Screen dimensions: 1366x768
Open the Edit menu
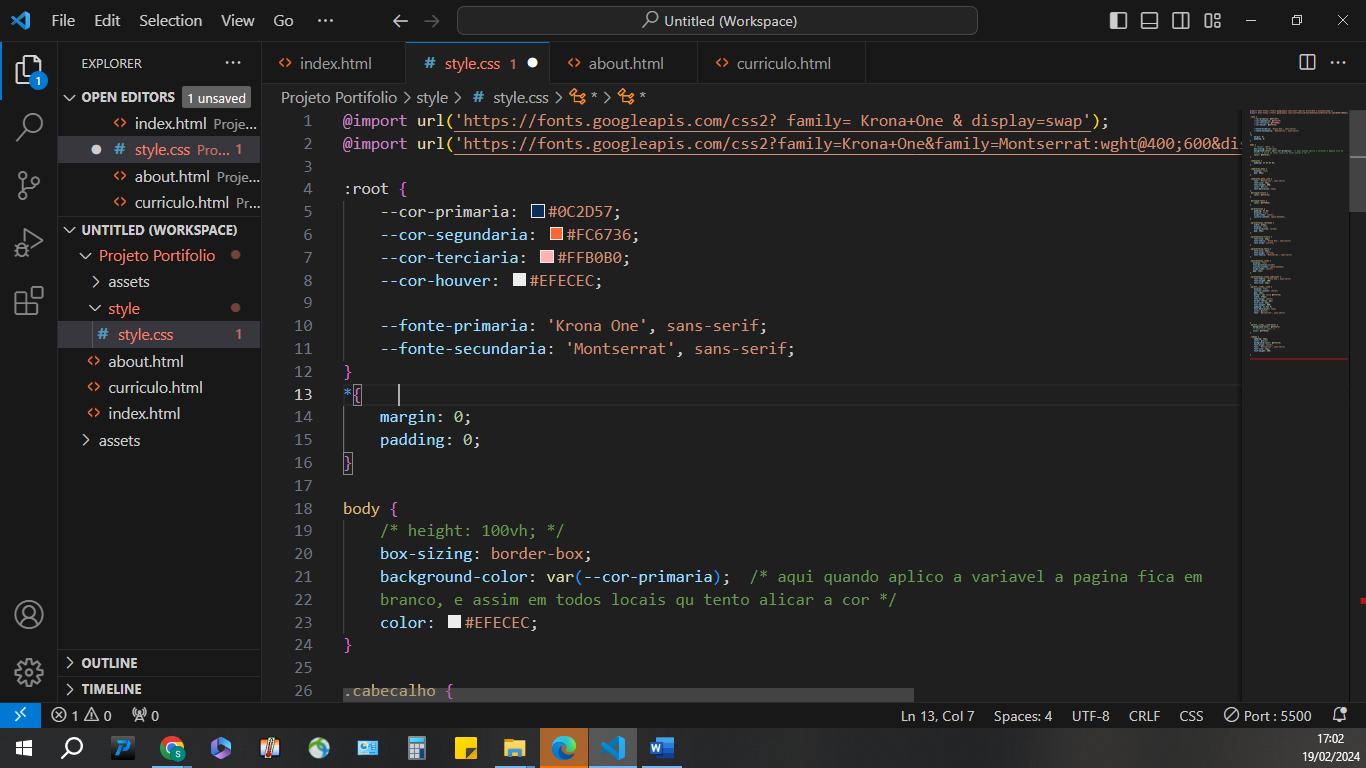107,20
